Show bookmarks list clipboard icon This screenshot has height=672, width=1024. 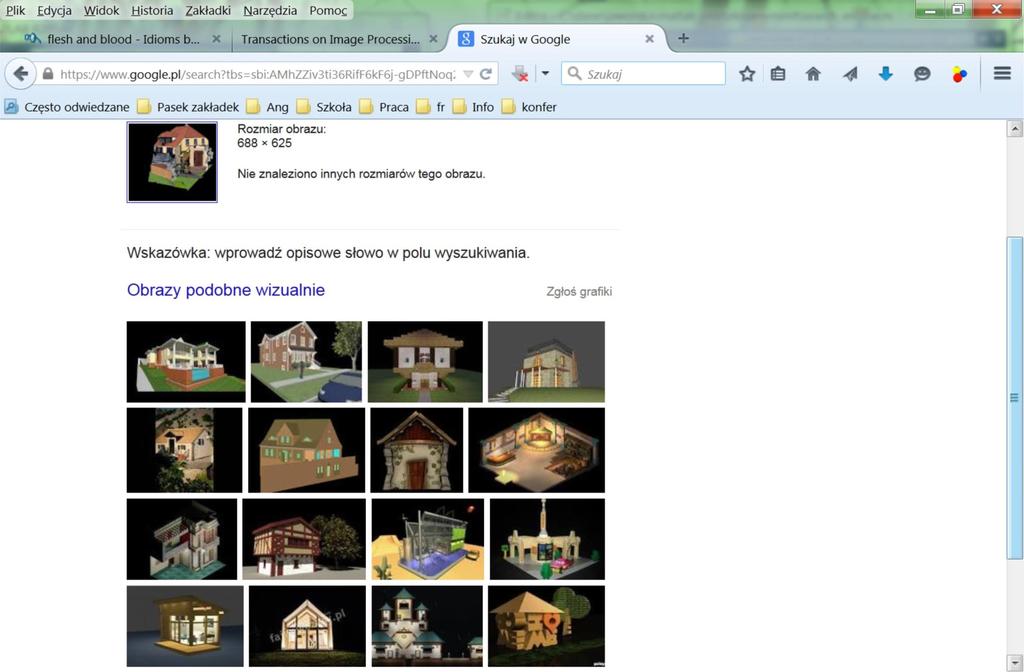(x=778, y=74)
